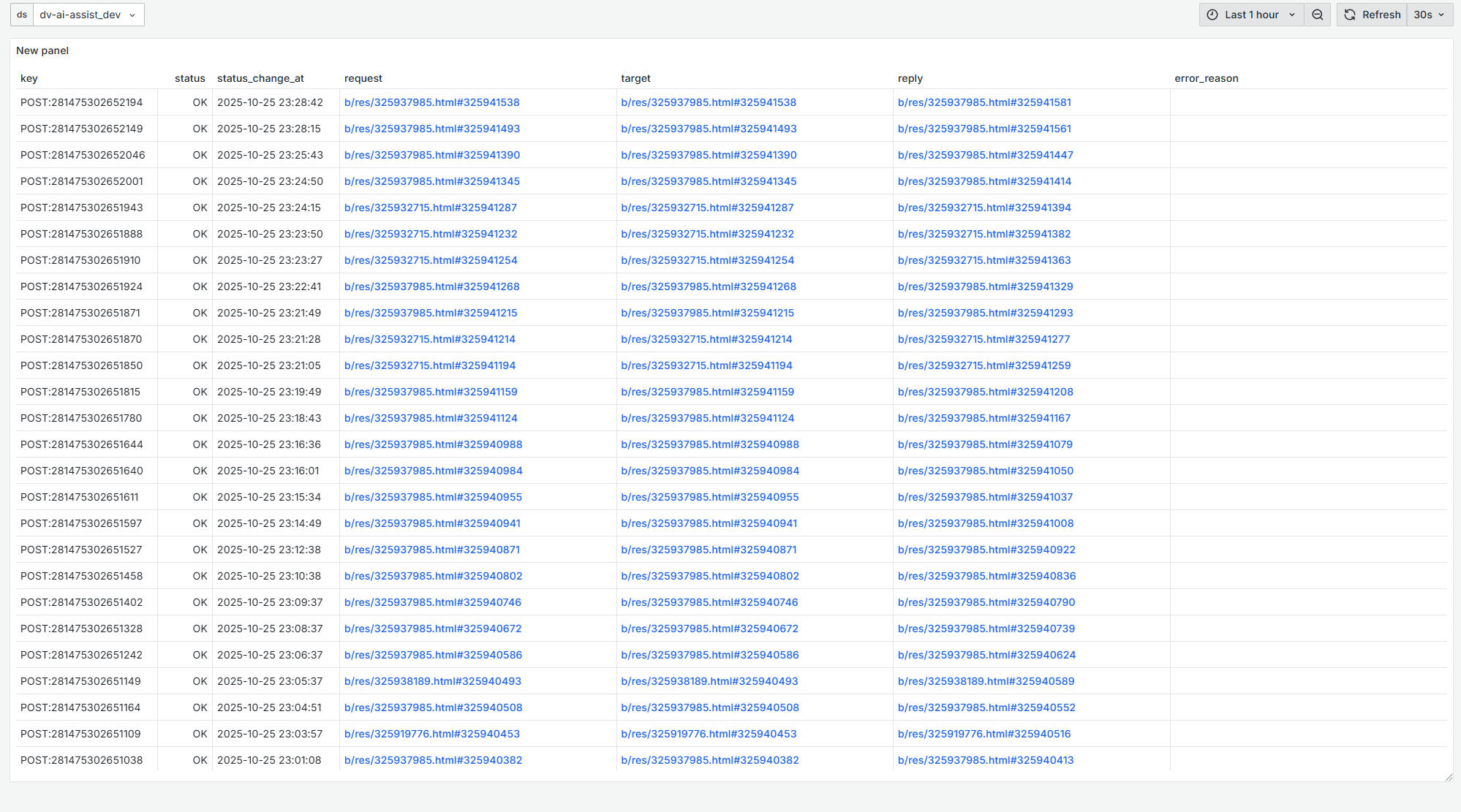Click the error_reason column header
This screenshot has height=812, width=1461.
pos(1206,78)
